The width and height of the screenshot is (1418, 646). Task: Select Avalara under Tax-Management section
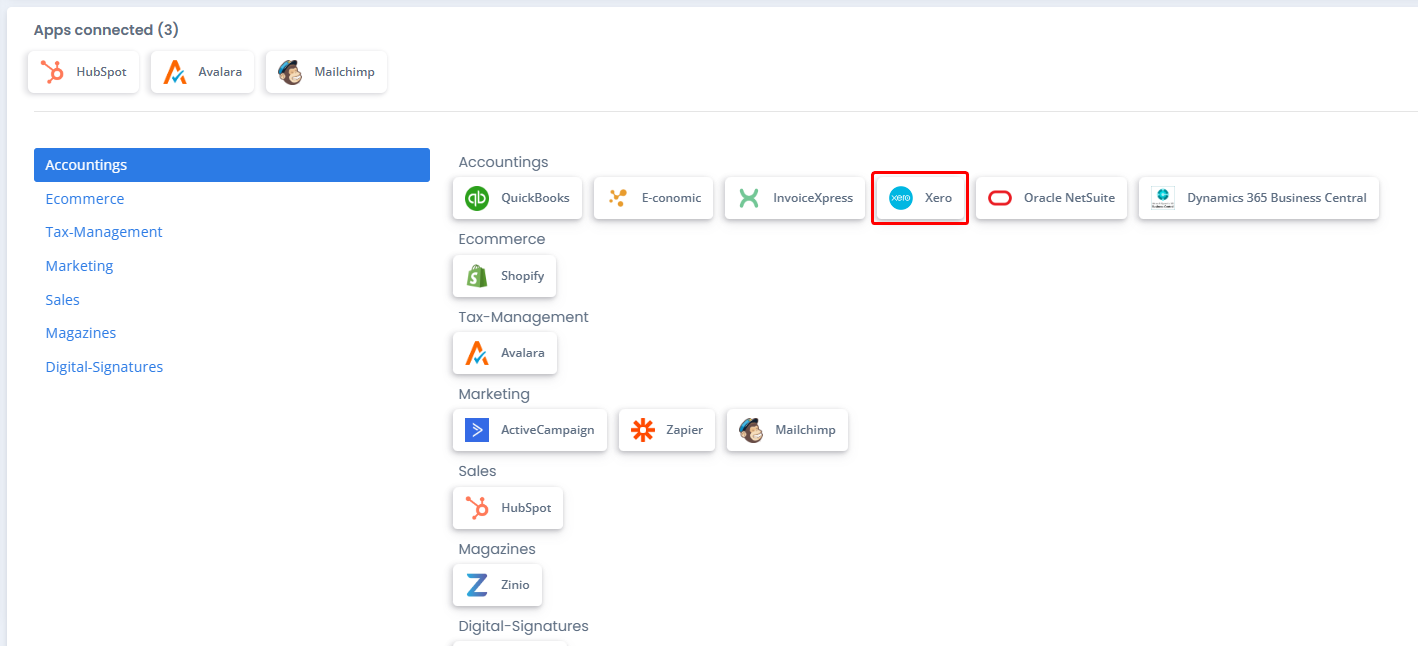coord(505,353)
